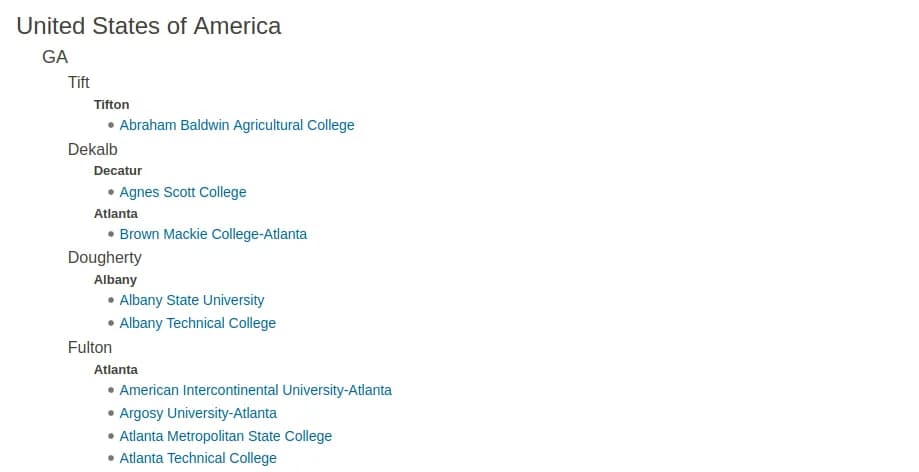Viewport: 919px width, 472px height.
Task: Select the Albany Technical College link
Action: pos(198,323)
